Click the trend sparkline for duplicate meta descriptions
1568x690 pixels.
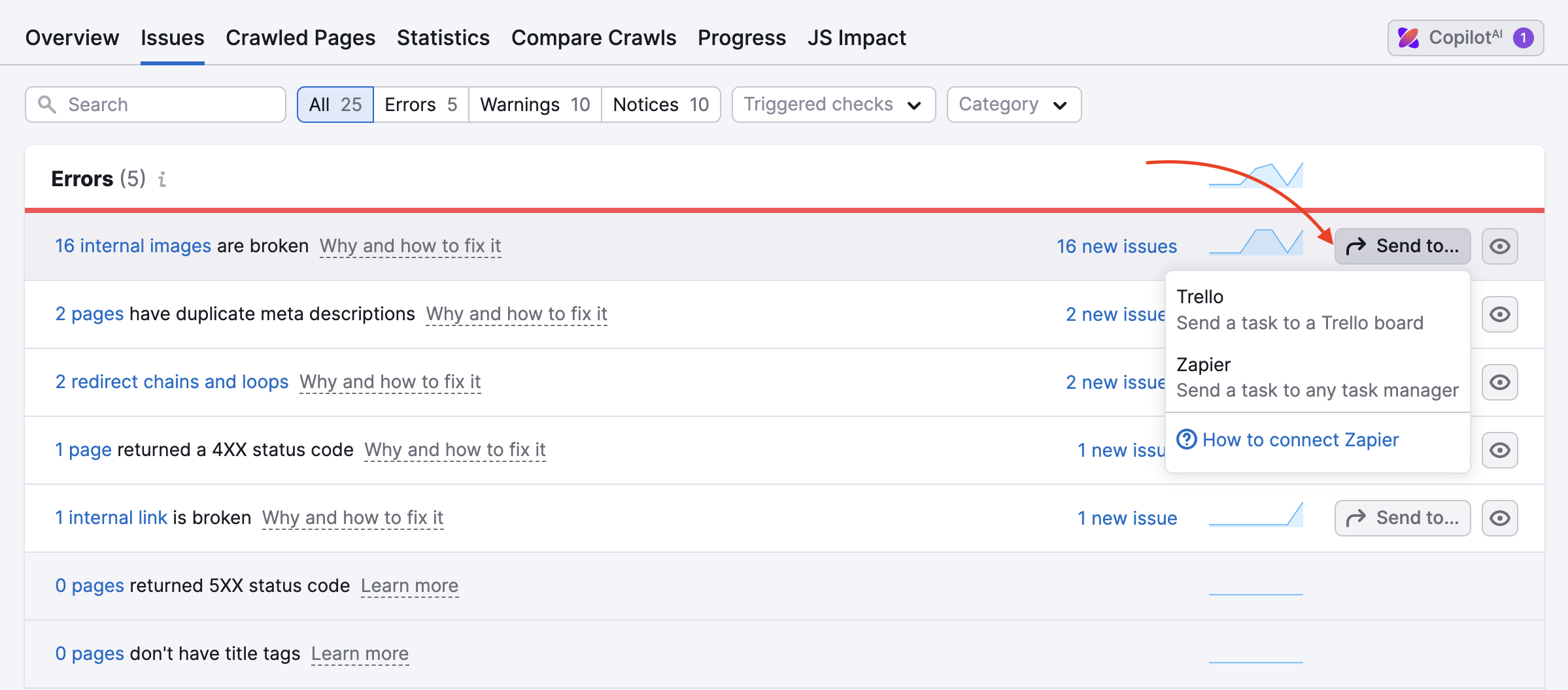[x=1255, y=314]
